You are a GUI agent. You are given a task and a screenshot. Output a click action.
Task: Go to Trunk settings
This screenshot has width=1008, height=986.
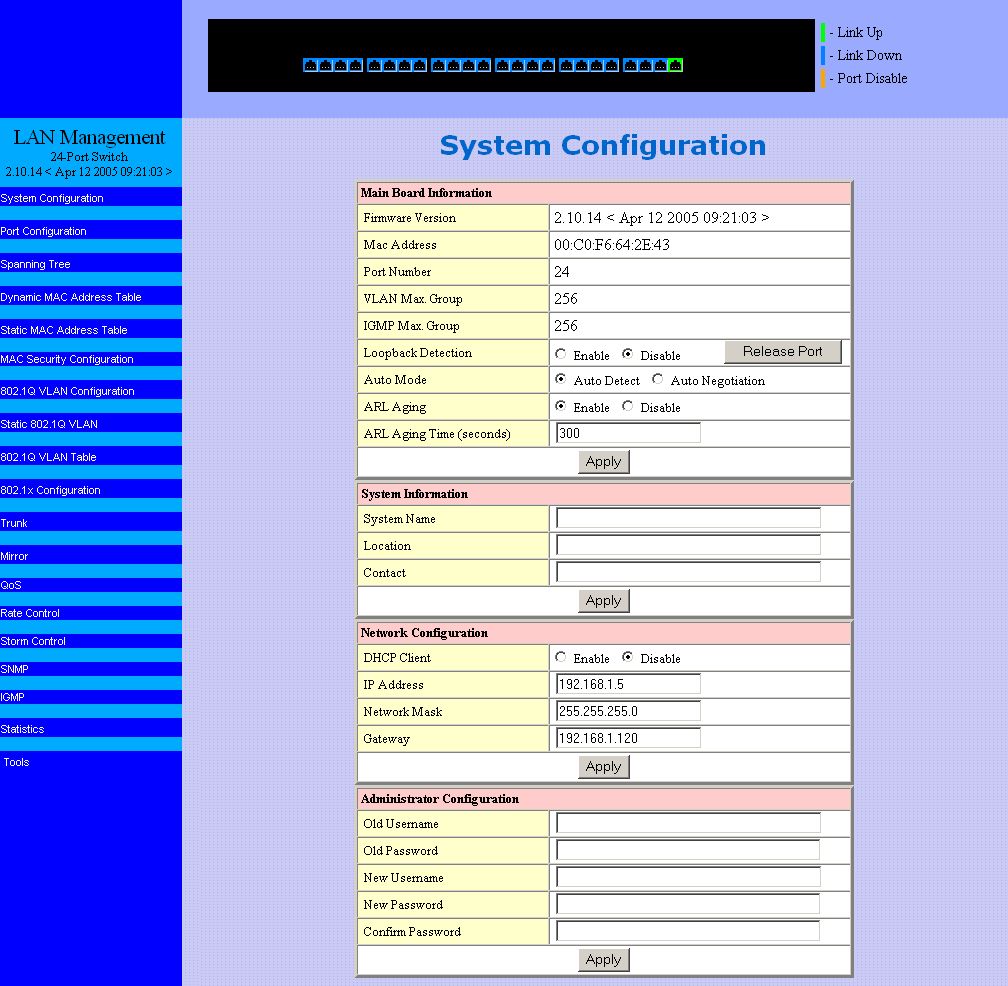point(14,523)
